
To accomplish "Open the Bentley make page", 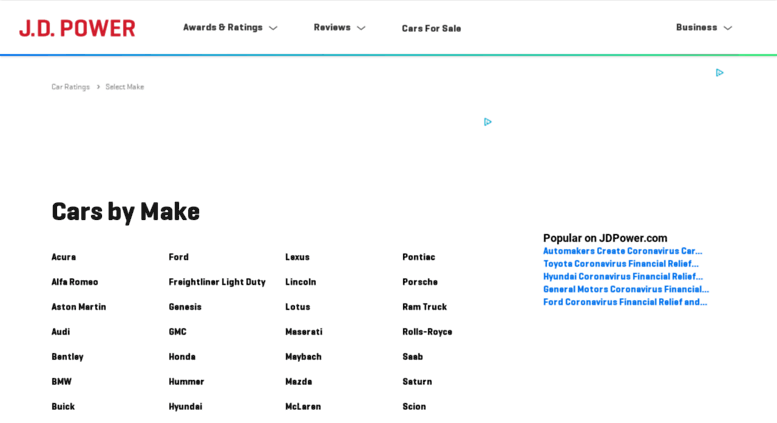I will [x=67, y=357].
